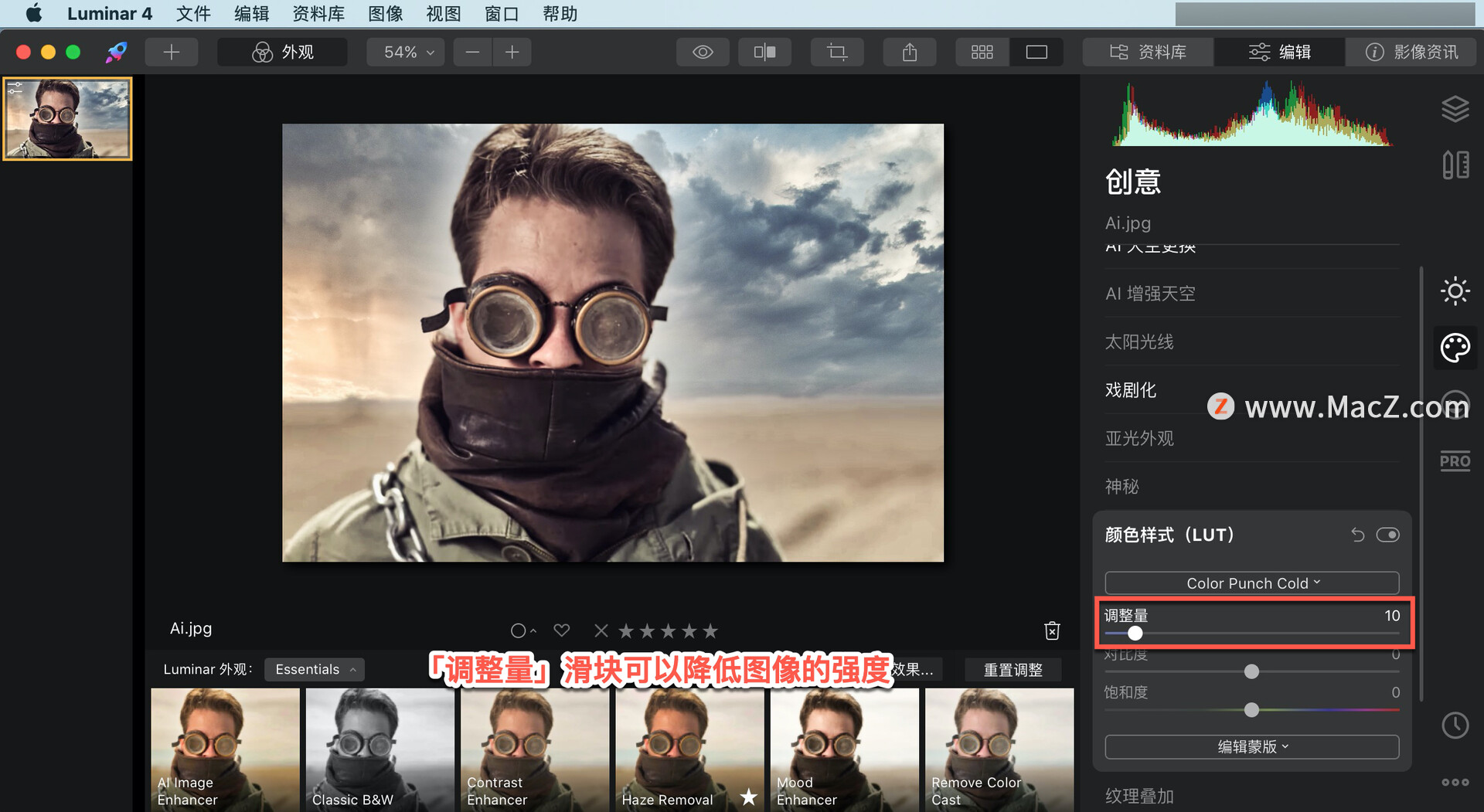This screenshot has width=1484, height=812.
Task: Open the 图像 menu
Action: [x=386, y=13]
